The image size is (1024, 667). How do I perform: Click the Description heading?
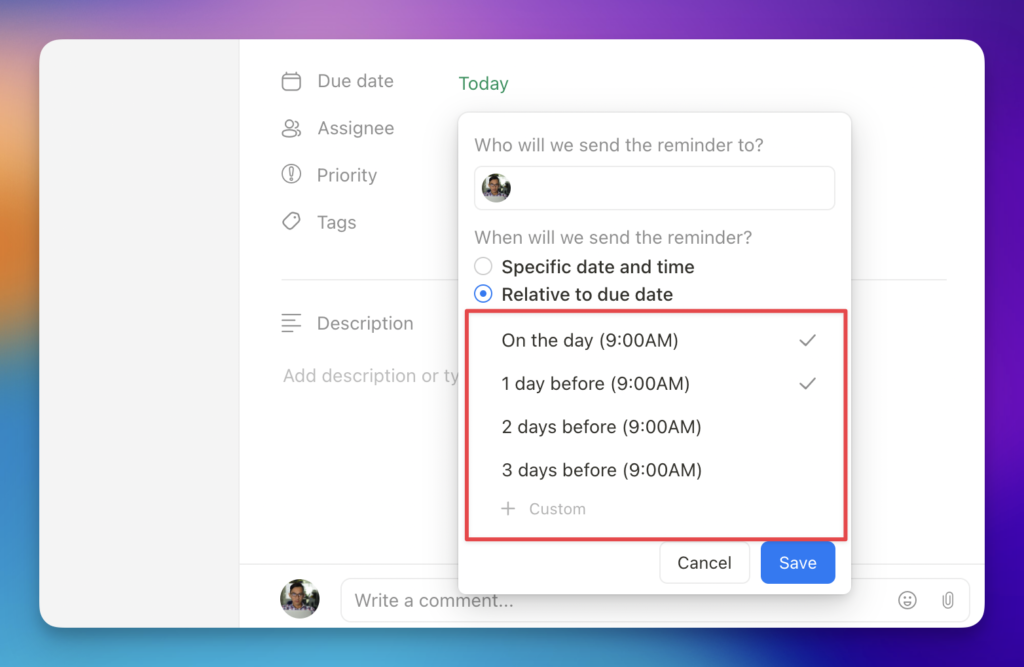(x=365, y=323)
